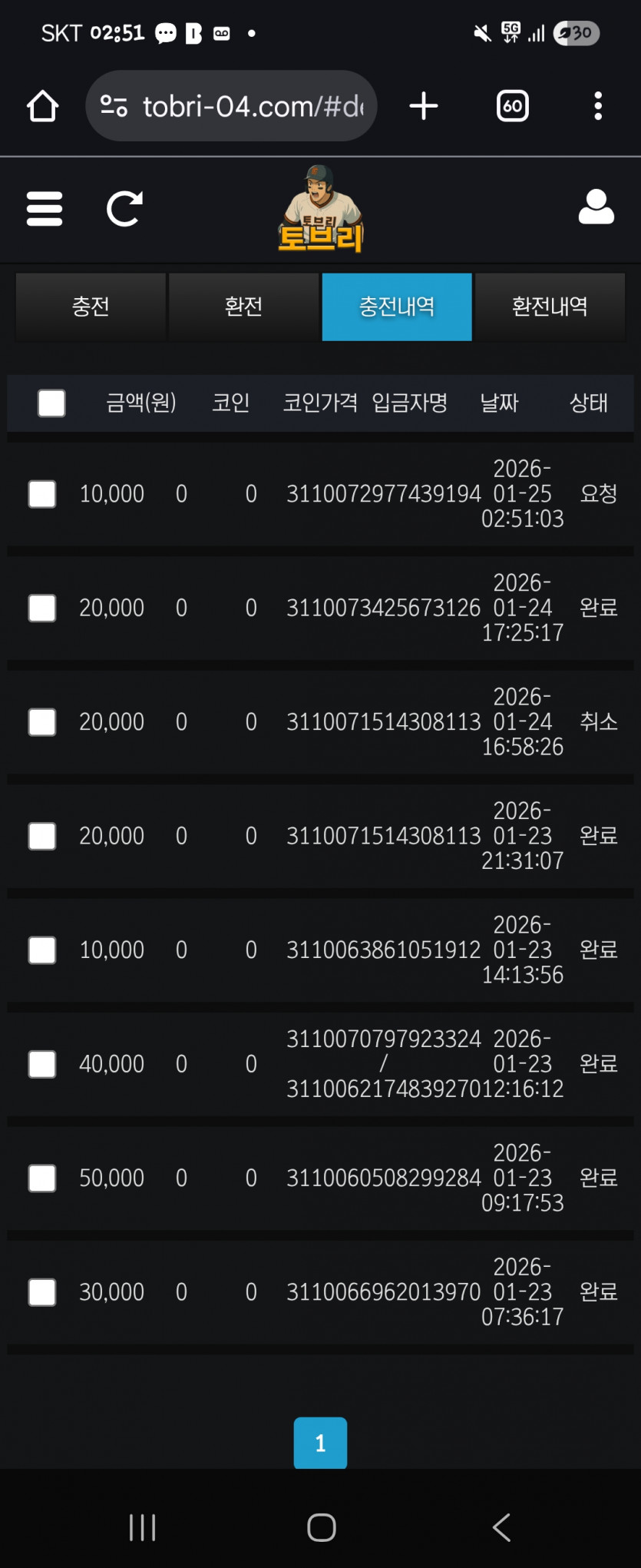Tap the site settings icon in address bar
Image resolution: width=641 pixels, height=1568 pixels.
click(x=114, y=106)
